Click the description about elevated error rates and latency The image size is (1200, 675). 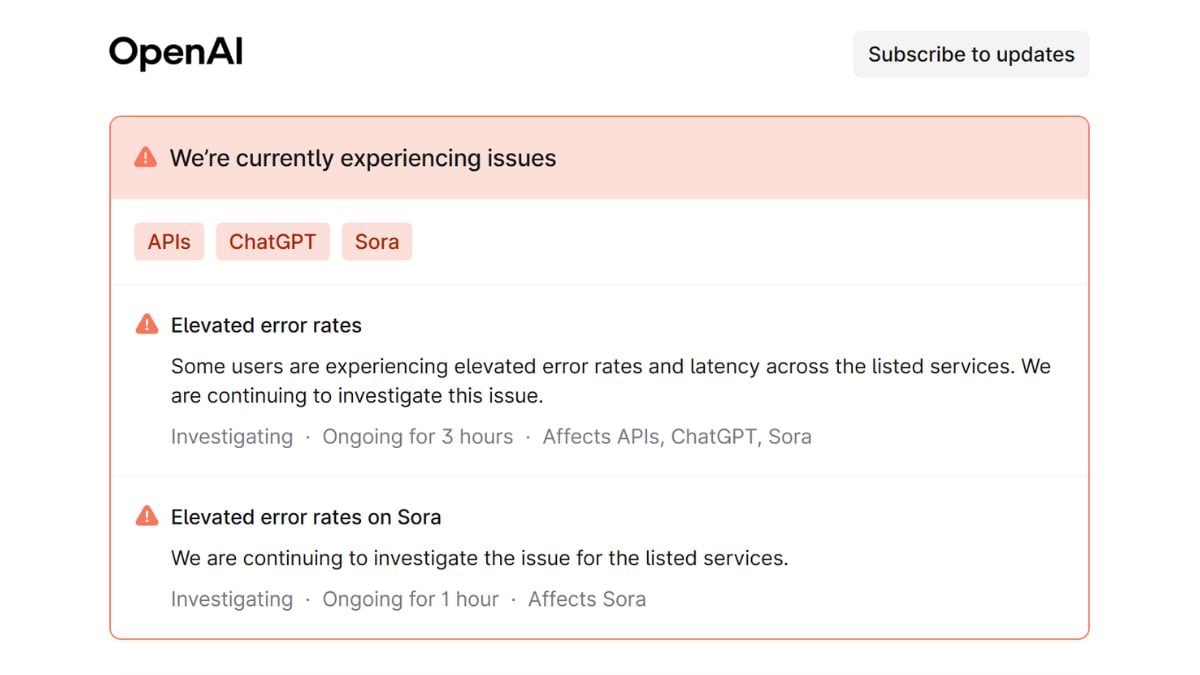coord(611,381)
